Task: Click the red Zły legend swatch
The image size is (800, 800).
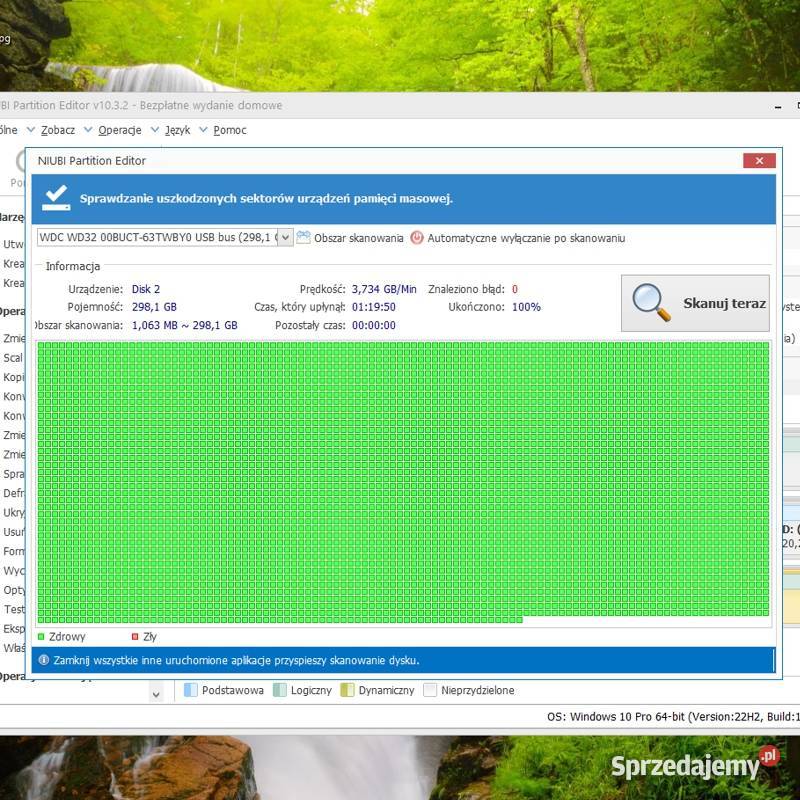Action: click(135, 636)
